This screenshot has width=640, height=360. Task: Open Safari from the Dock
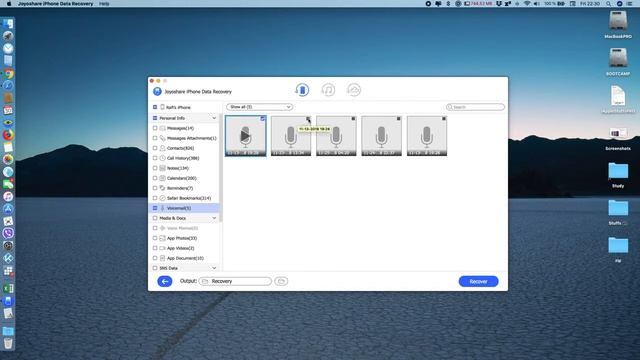(8, 86)
